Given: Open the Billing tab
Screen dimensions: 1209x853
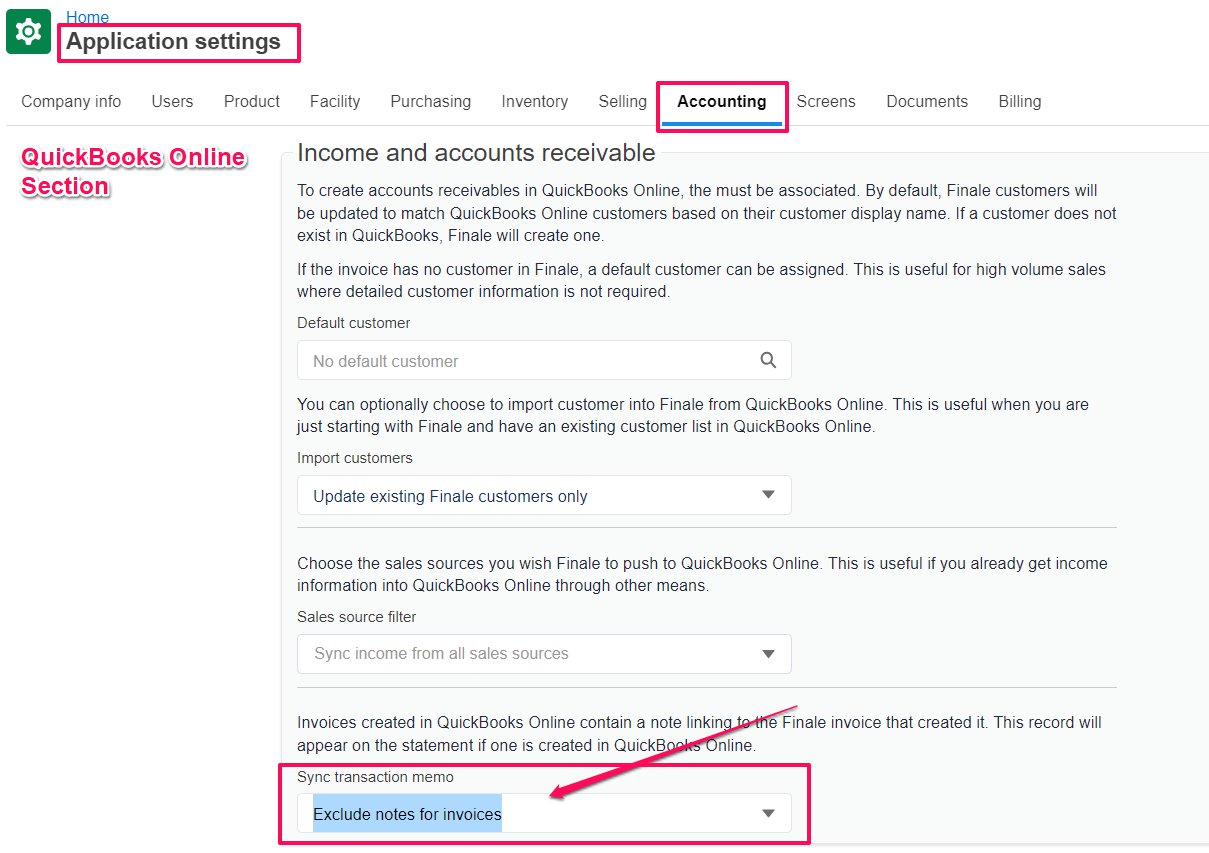Looking at the screenshot, I should coord(1019,101).
